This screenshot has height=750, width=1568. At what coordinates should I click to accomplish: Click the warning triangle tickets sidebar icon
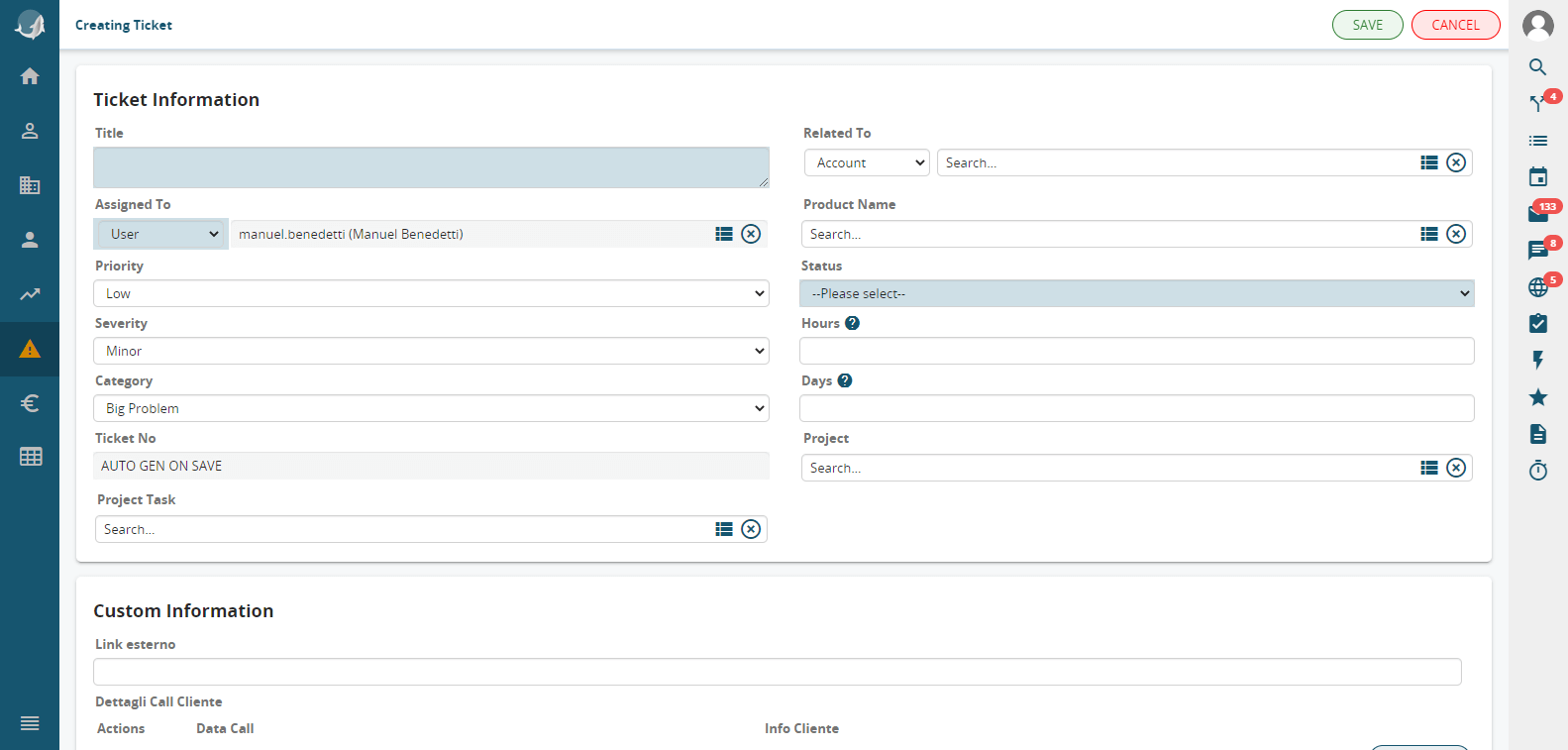coord(30,349)
